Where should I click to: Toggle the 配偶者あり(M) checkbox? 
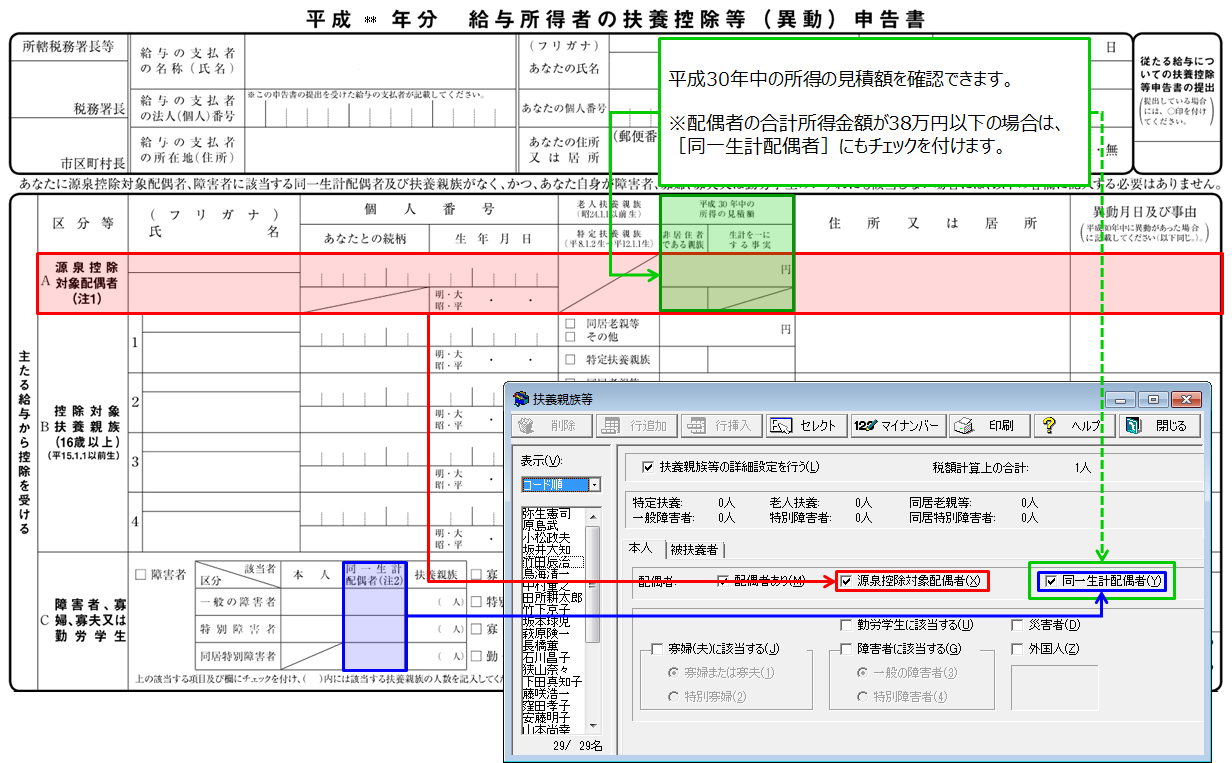[x=761, y=581]
